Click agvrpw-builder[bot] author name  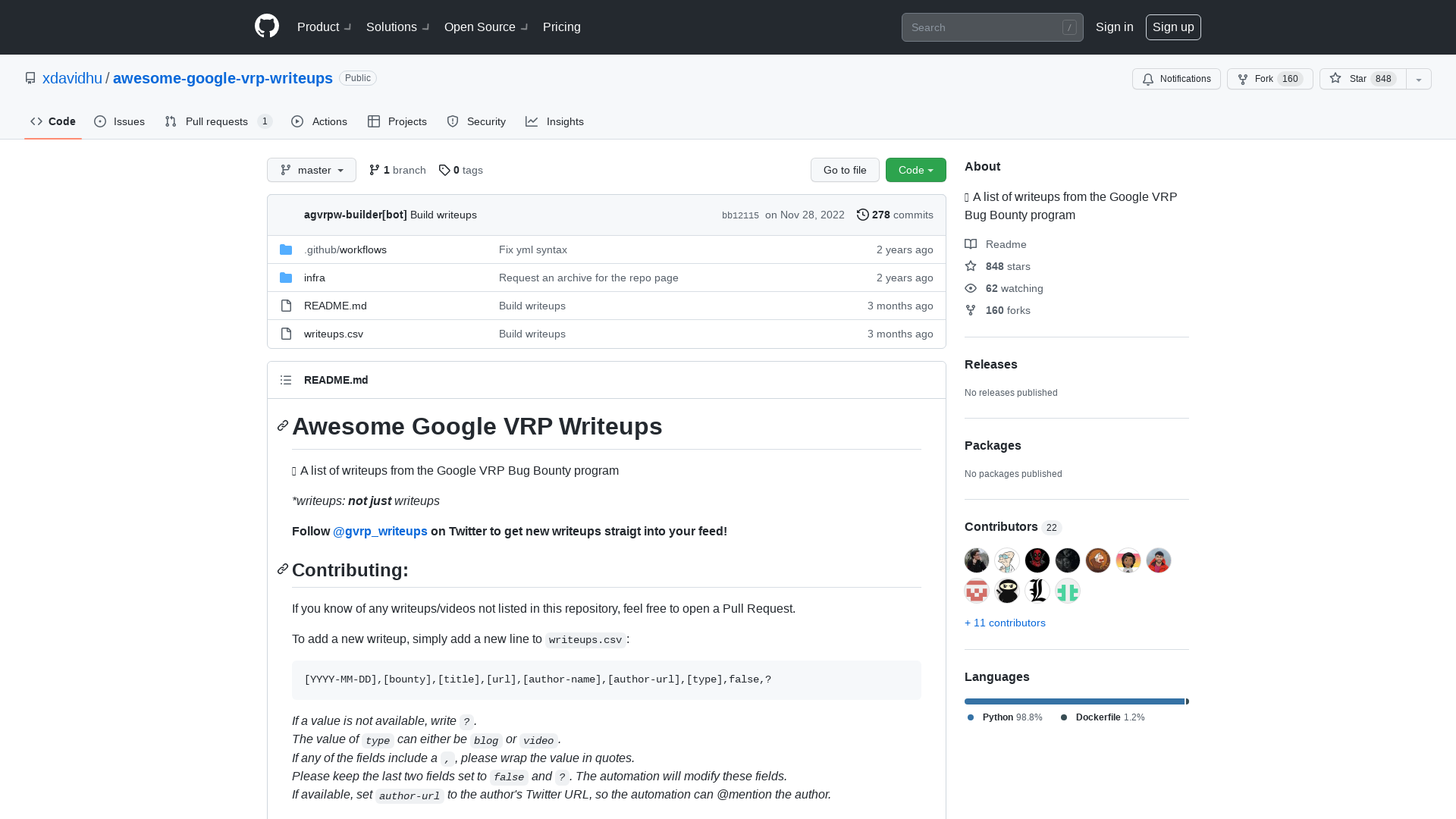[356, 215]
